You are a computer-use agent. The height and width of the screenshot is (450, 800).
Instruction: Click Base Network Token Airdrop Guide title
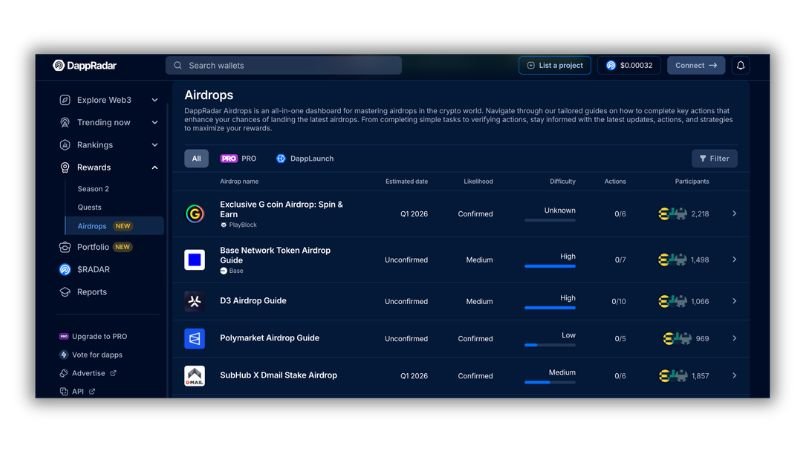[x=275, y=255]
